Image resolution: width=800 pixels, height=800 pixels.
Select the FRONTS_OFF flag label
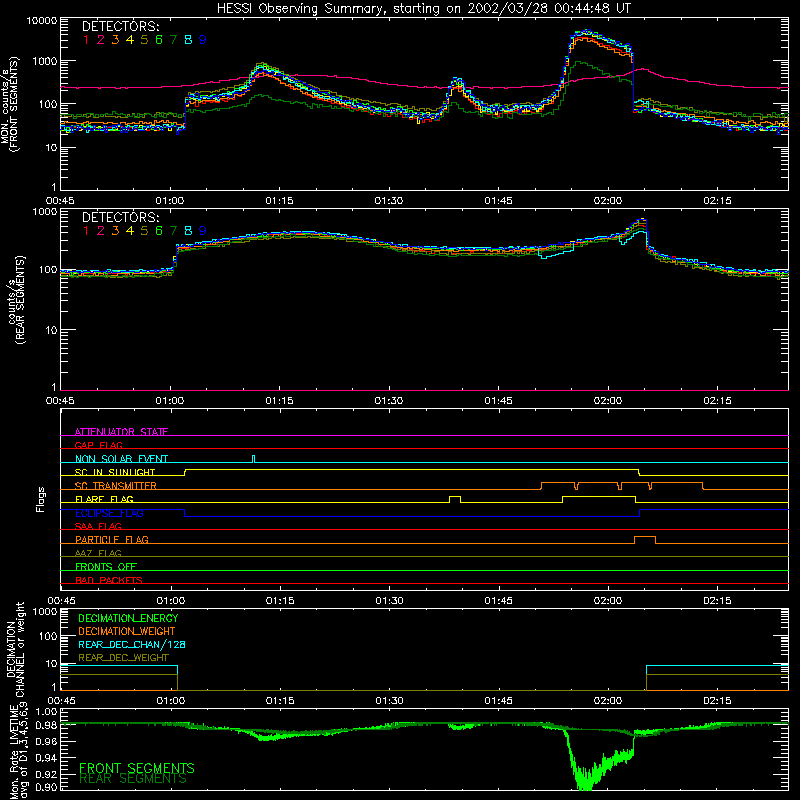tap(106, 566)
